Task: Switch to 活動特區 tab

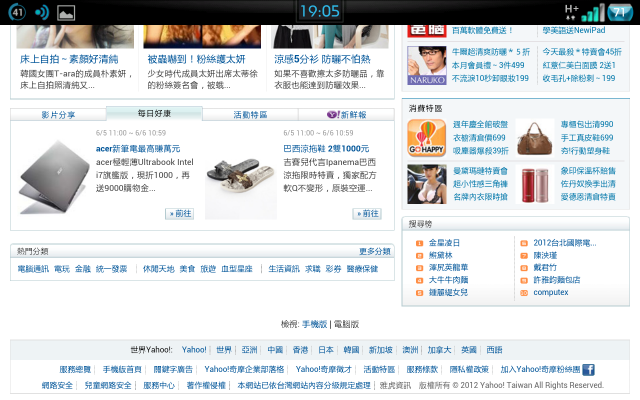Action: click(250, 115)
